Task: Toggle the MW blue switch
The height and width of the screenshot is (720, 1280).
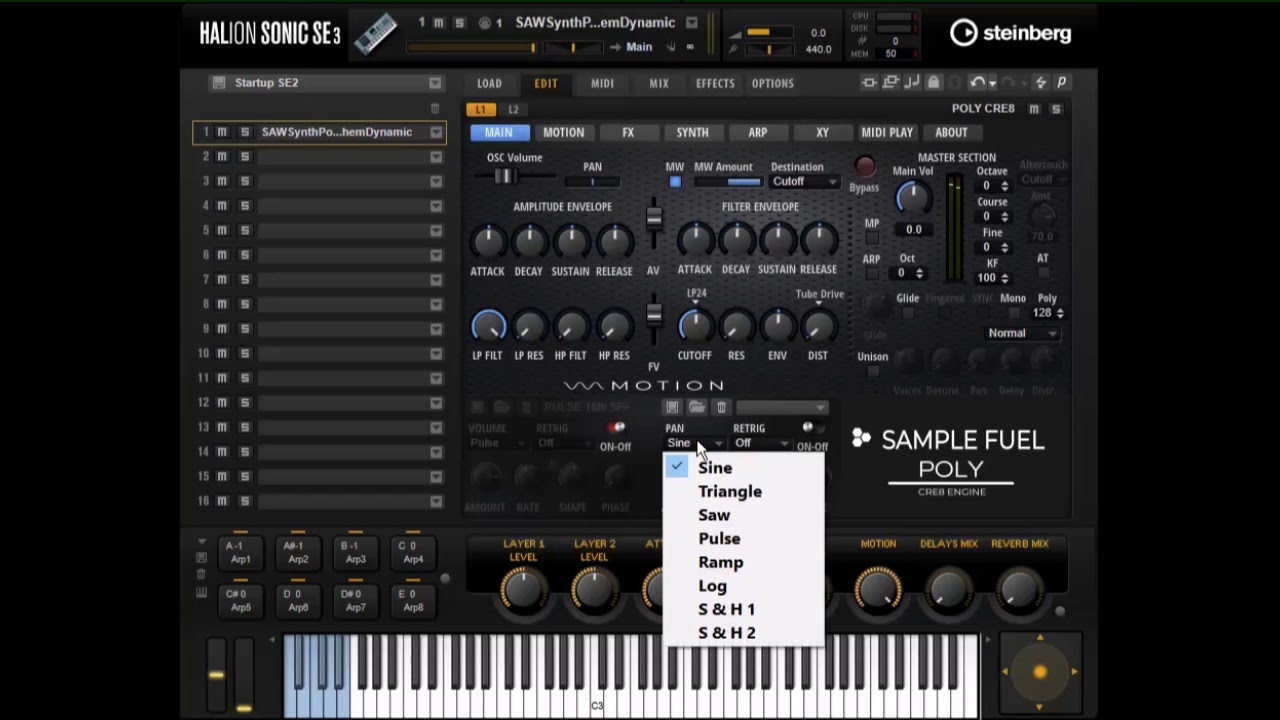Action: [x=675, y=182]
